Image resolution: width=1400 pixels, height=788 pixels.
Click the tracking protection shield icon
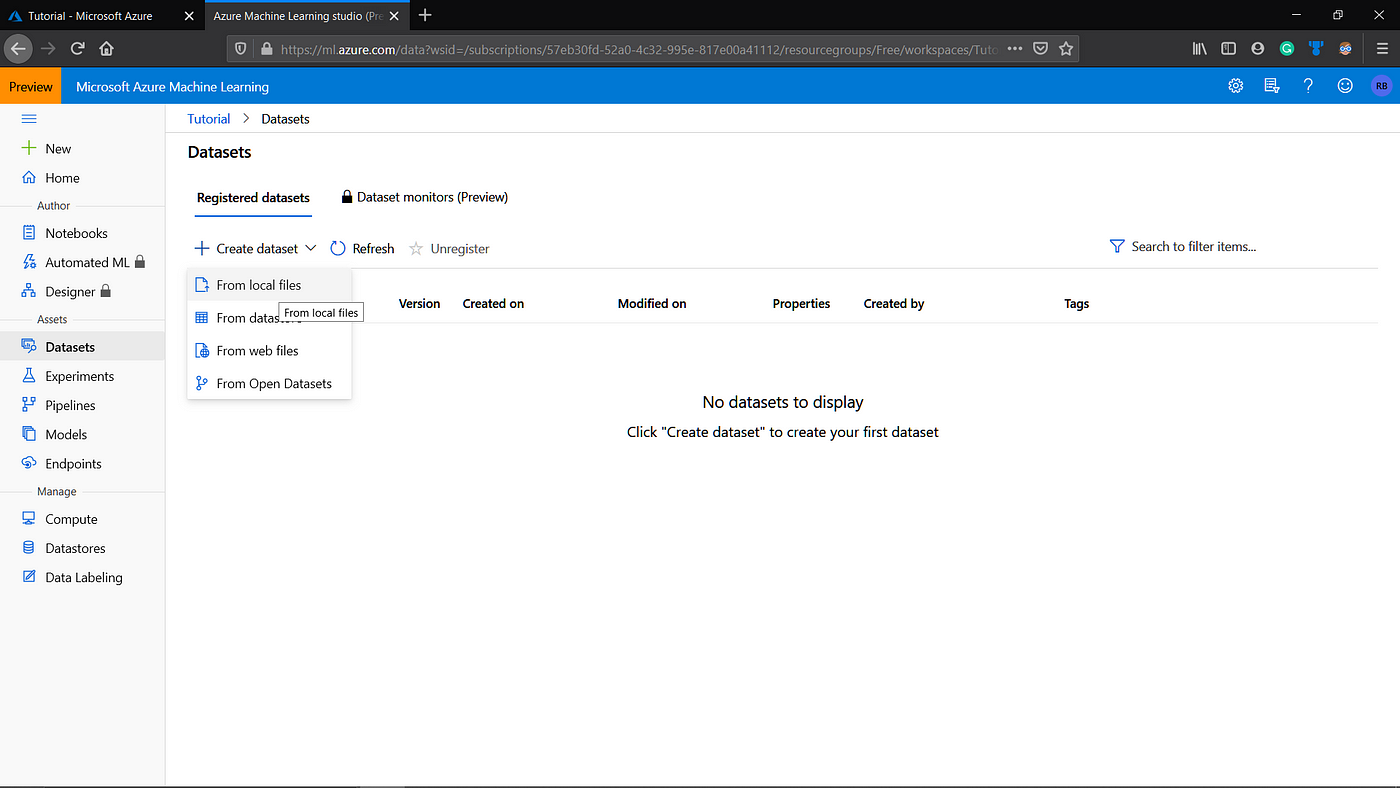[241, 48]
